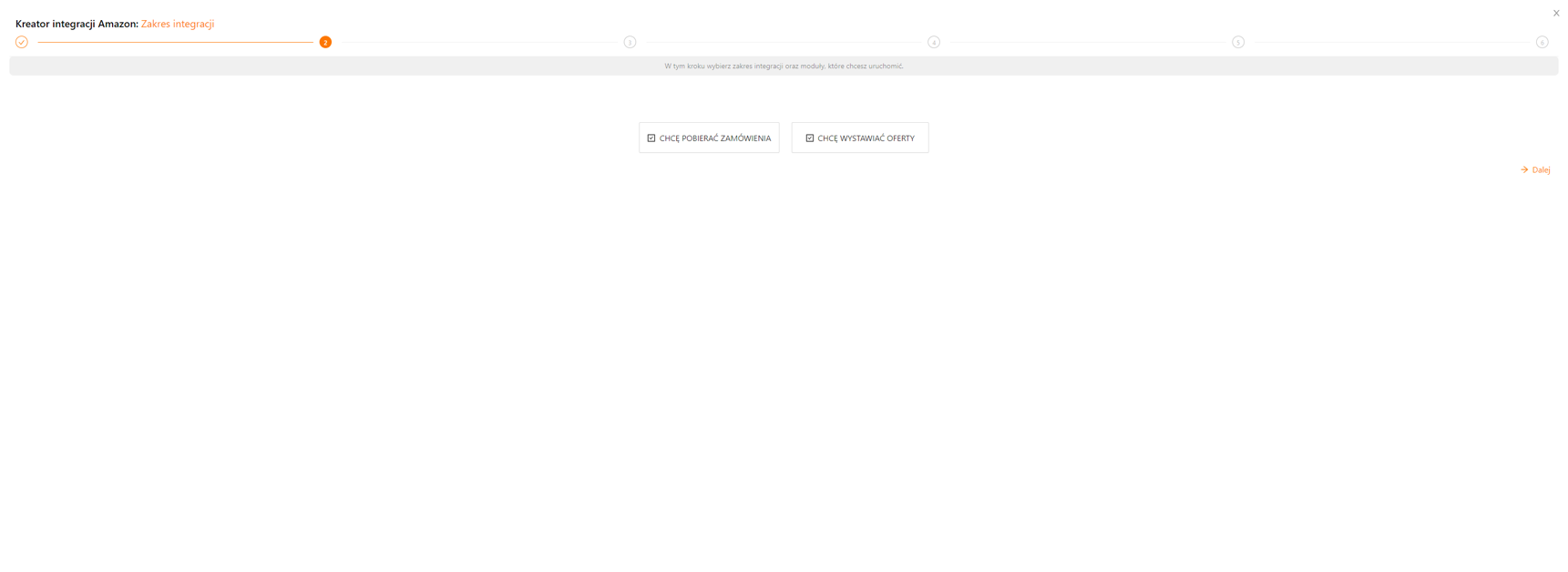Uncheck the checkbox icon for pobierać zamówienia
Viewport: 1568px width, 572px height.
coord(651,138)
